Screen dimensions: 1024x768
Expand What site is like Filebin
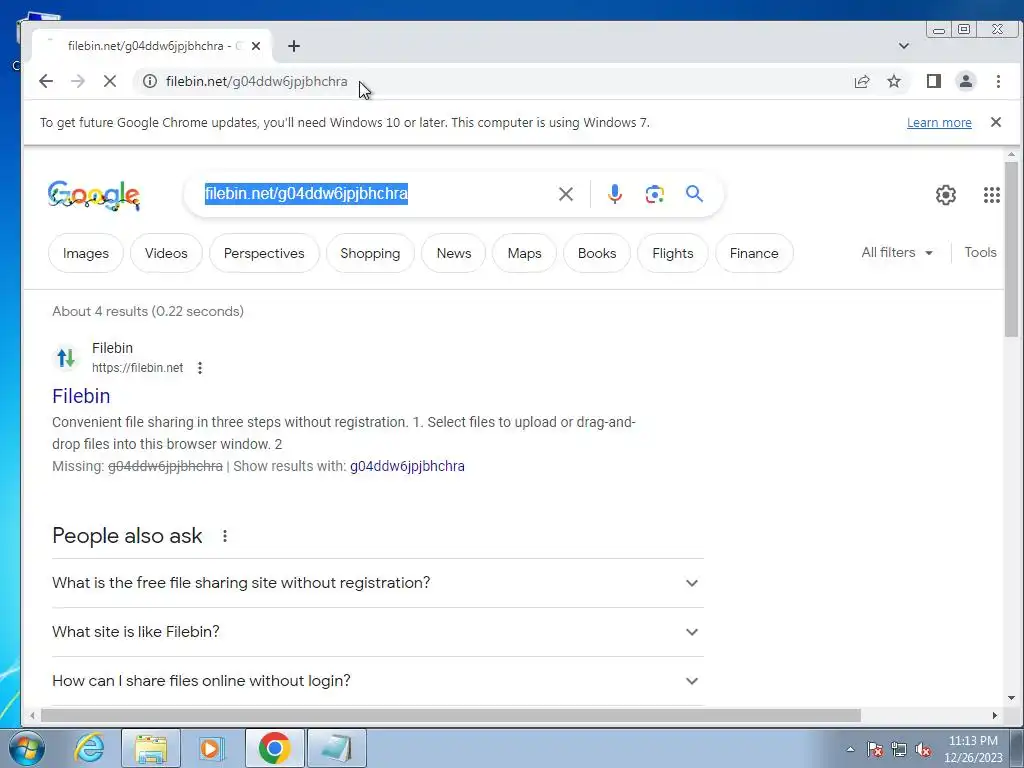[x=377, y=632]
